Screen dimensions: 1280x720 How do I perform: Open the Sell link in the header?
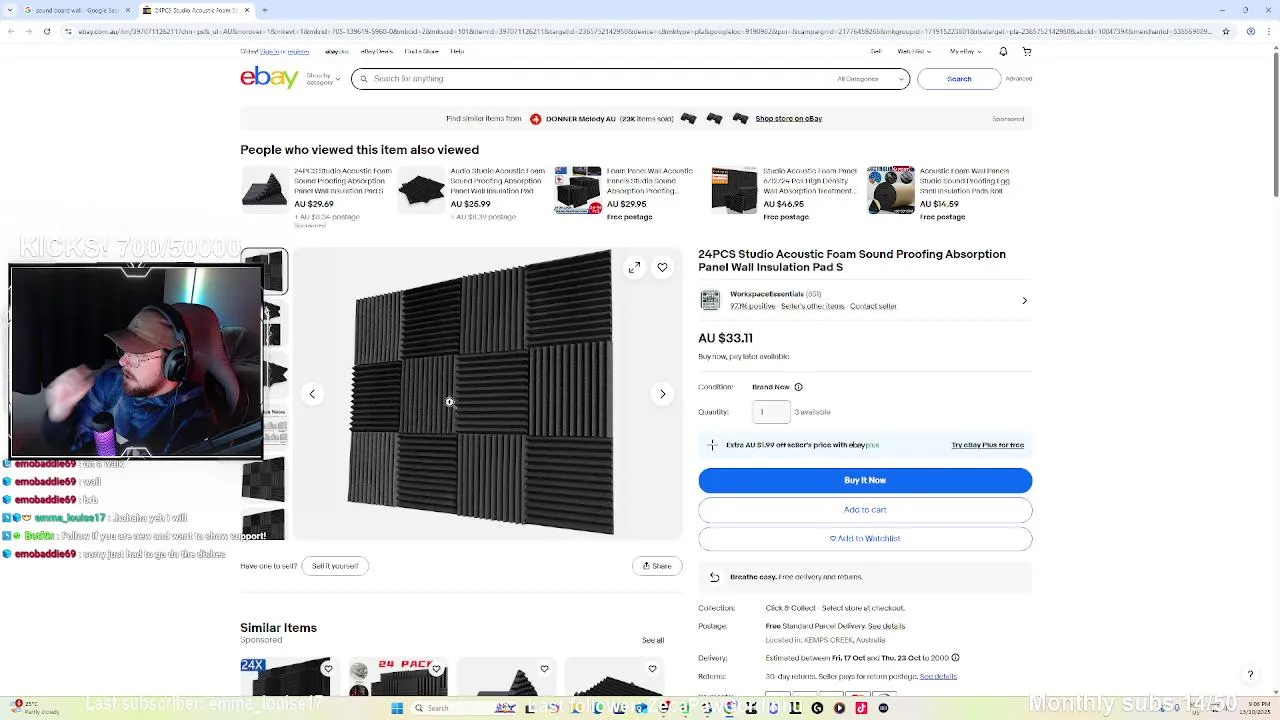click(876, 51)
